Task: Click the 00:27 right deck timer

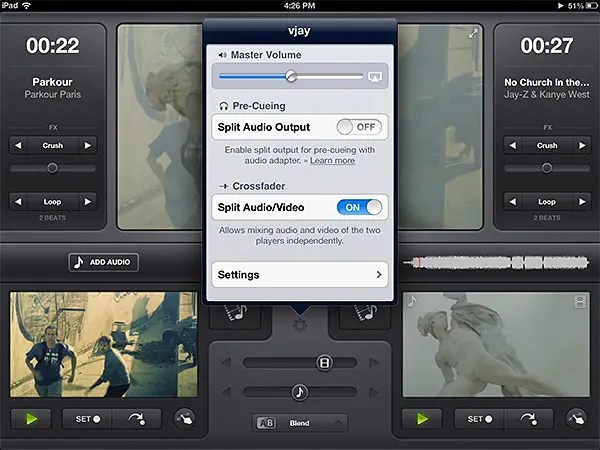Action: click(547, 46)
